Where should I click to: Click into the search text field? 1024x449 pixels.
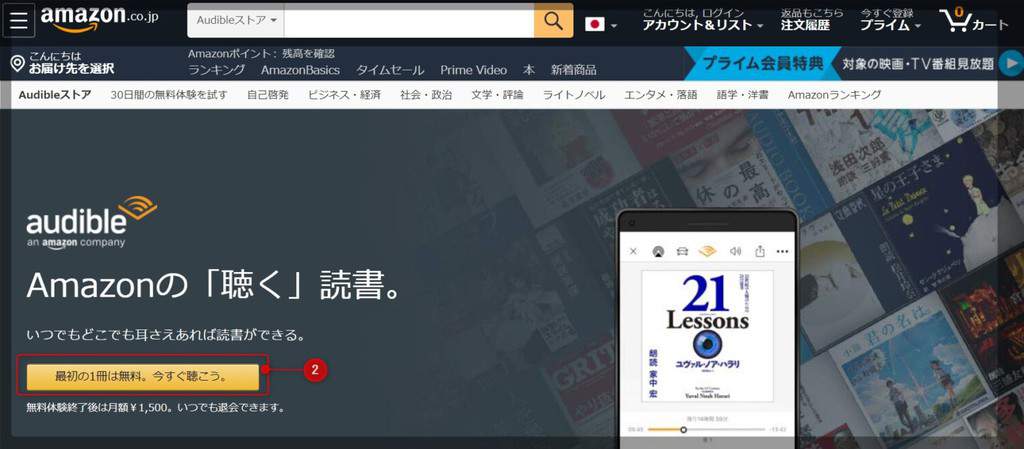point(409,21)
